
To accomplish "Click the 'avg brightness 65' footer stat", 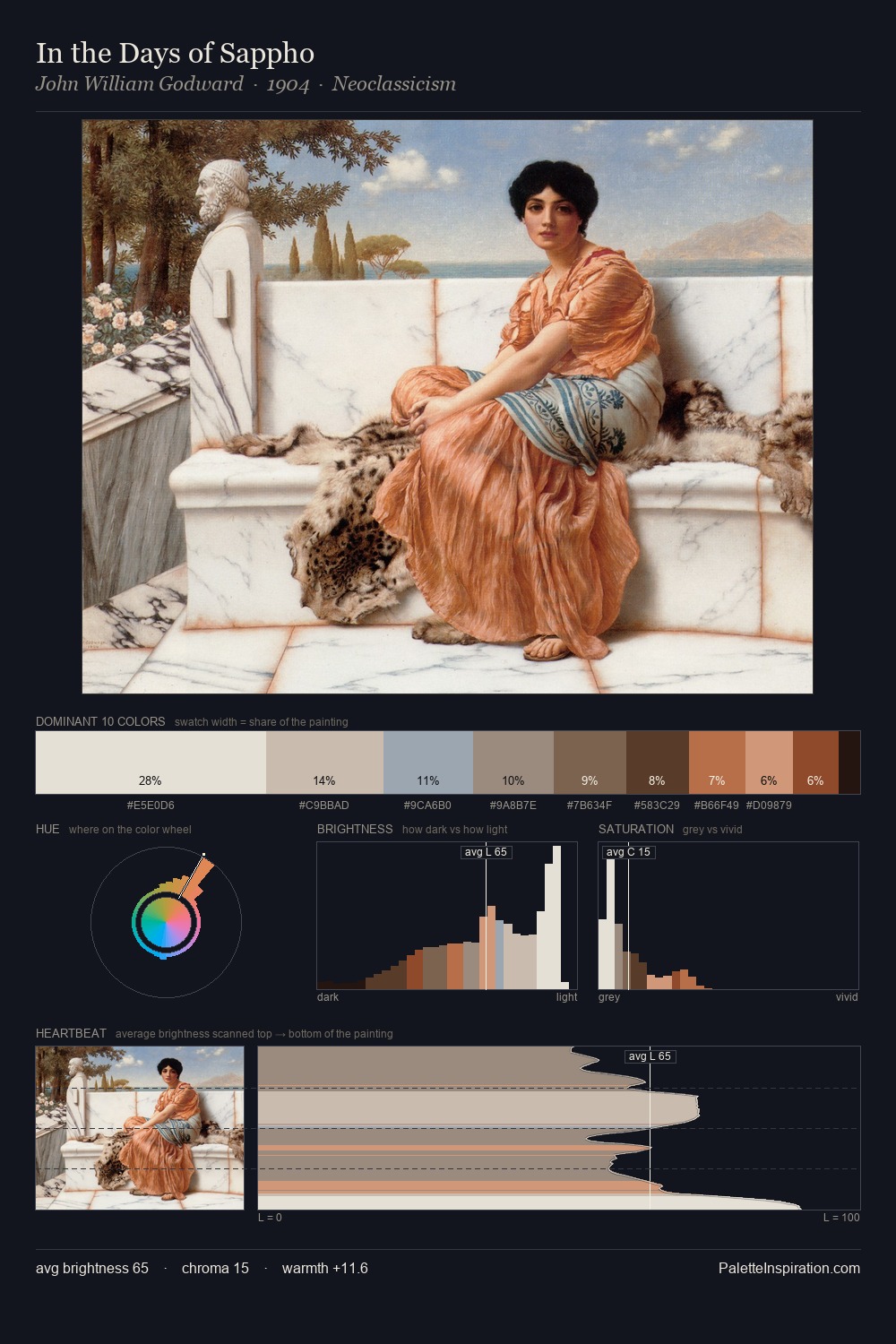I will click(92, 1268).
